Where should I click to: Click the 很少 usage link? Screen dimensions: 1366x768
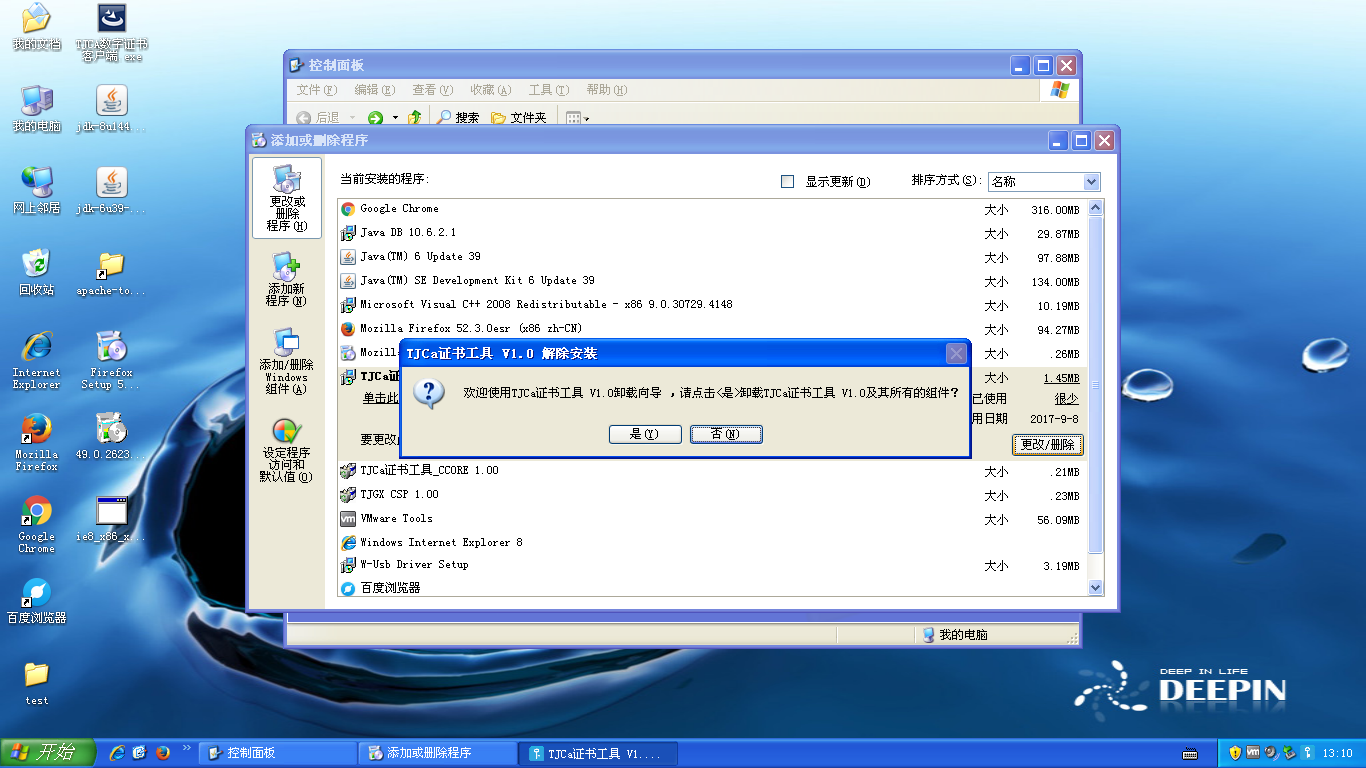1066,399
